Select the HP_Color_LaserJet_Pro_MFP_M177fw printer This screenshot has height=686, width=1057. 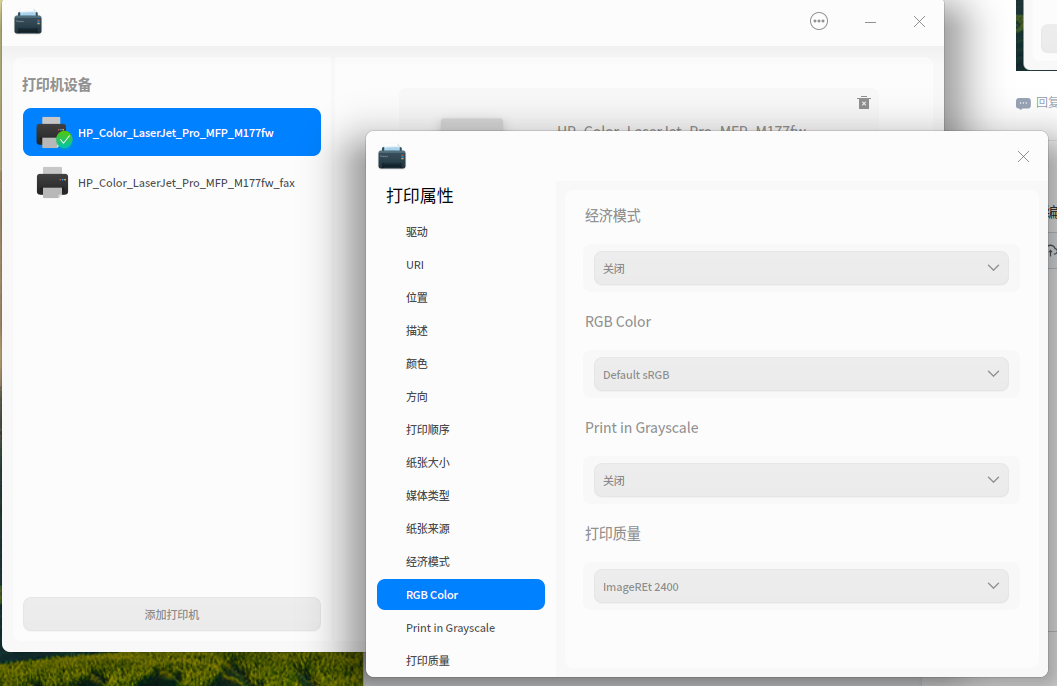click(172, 132)
